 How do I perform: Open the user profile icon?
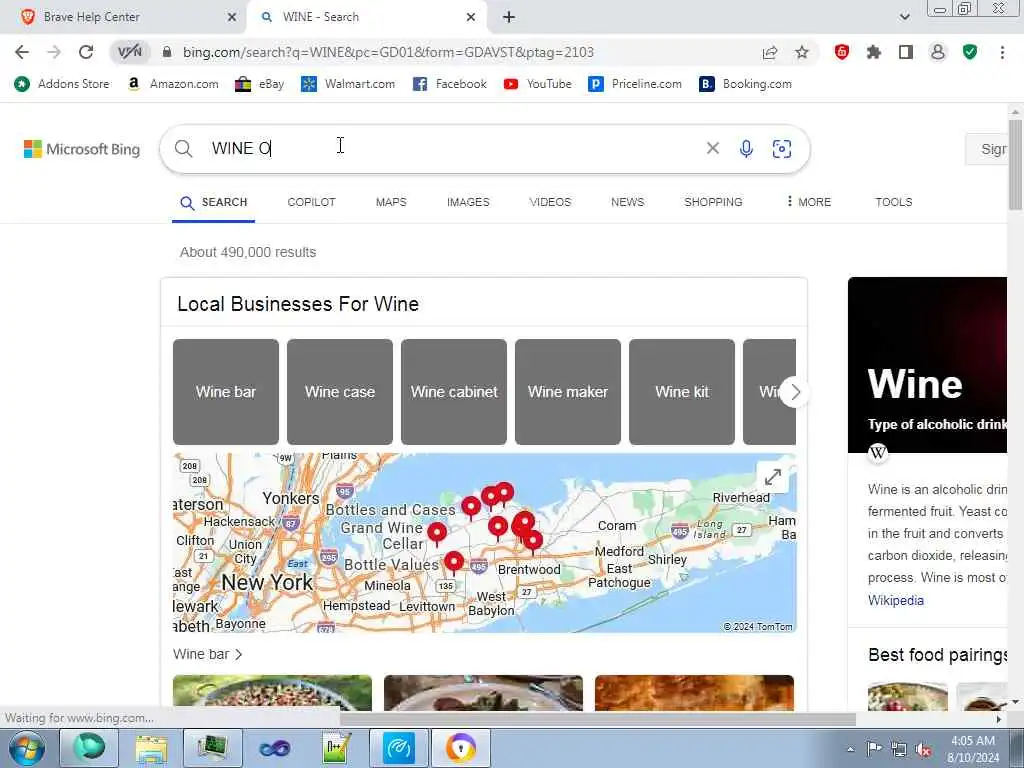click(x=938, y=52)
